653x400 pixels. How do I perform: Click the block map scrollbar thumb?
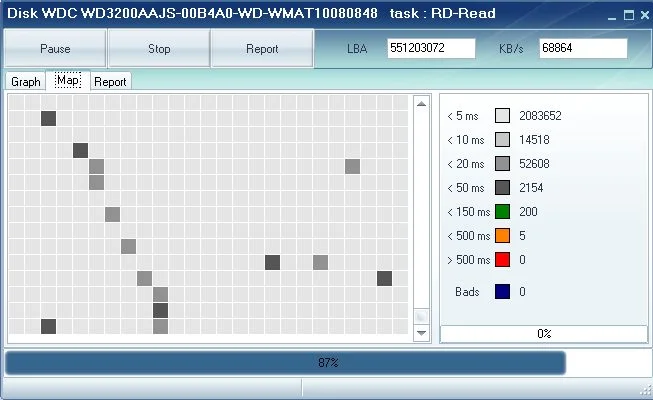click(x=421, y=317)
